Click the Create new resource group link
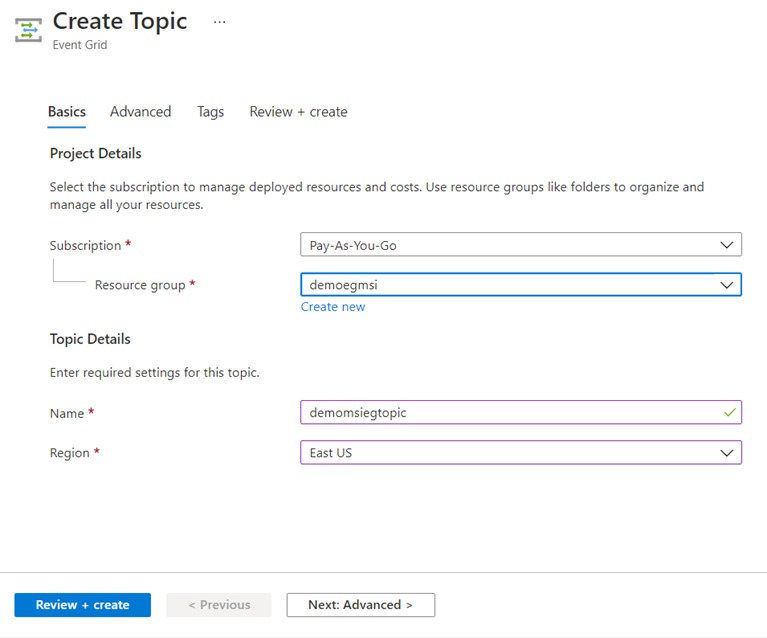Image resolution: width=767 pixels, height=638 pixels. click(x=333, y=307)
